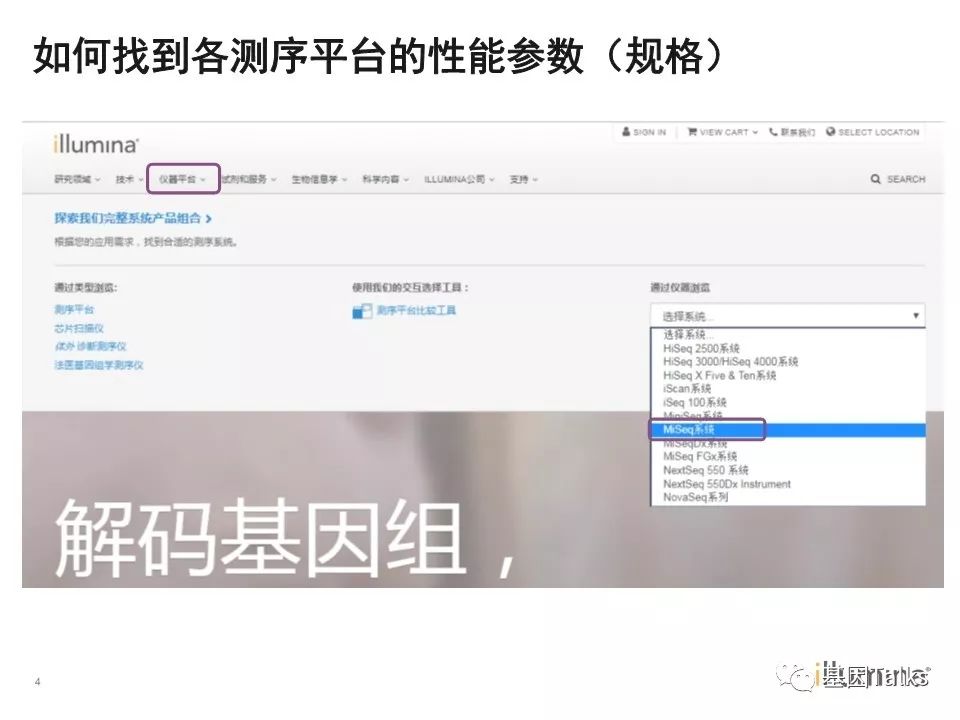This screenshot has height=720, width=960.
Task: Click the 联系我们 phone icon
Action: pos(773,132)
